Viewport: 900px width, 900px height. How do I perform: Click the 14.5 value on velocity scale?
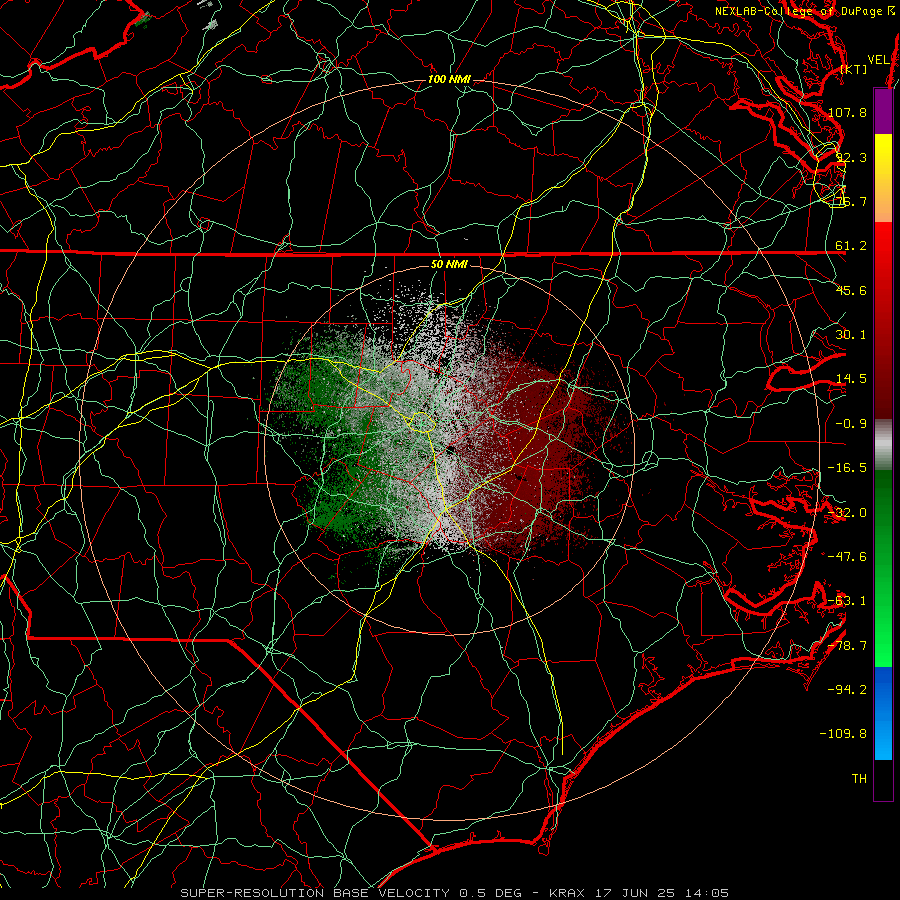pos(851,379)
